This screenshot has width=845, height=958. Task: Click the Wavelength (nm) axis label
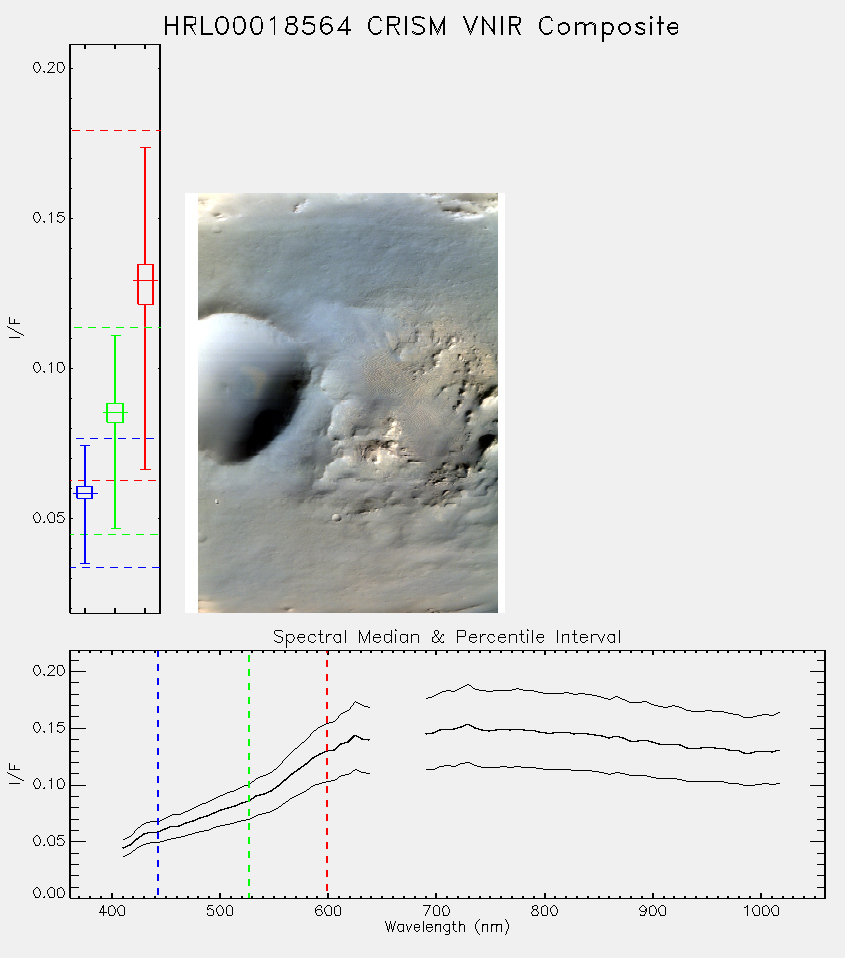(x=447, y=927)
